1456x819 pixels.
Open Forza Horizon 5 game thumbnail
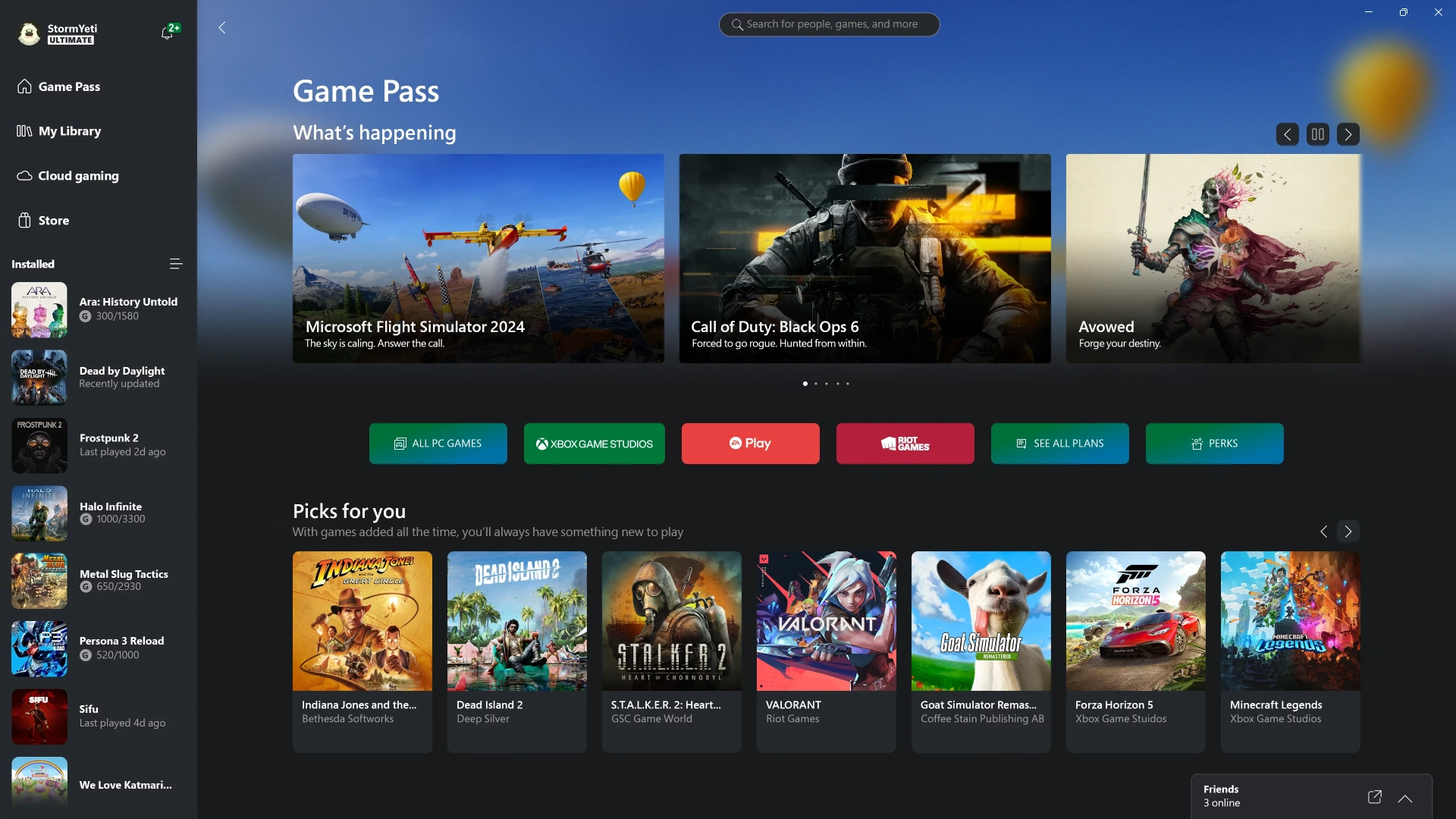coord(1135,621)
